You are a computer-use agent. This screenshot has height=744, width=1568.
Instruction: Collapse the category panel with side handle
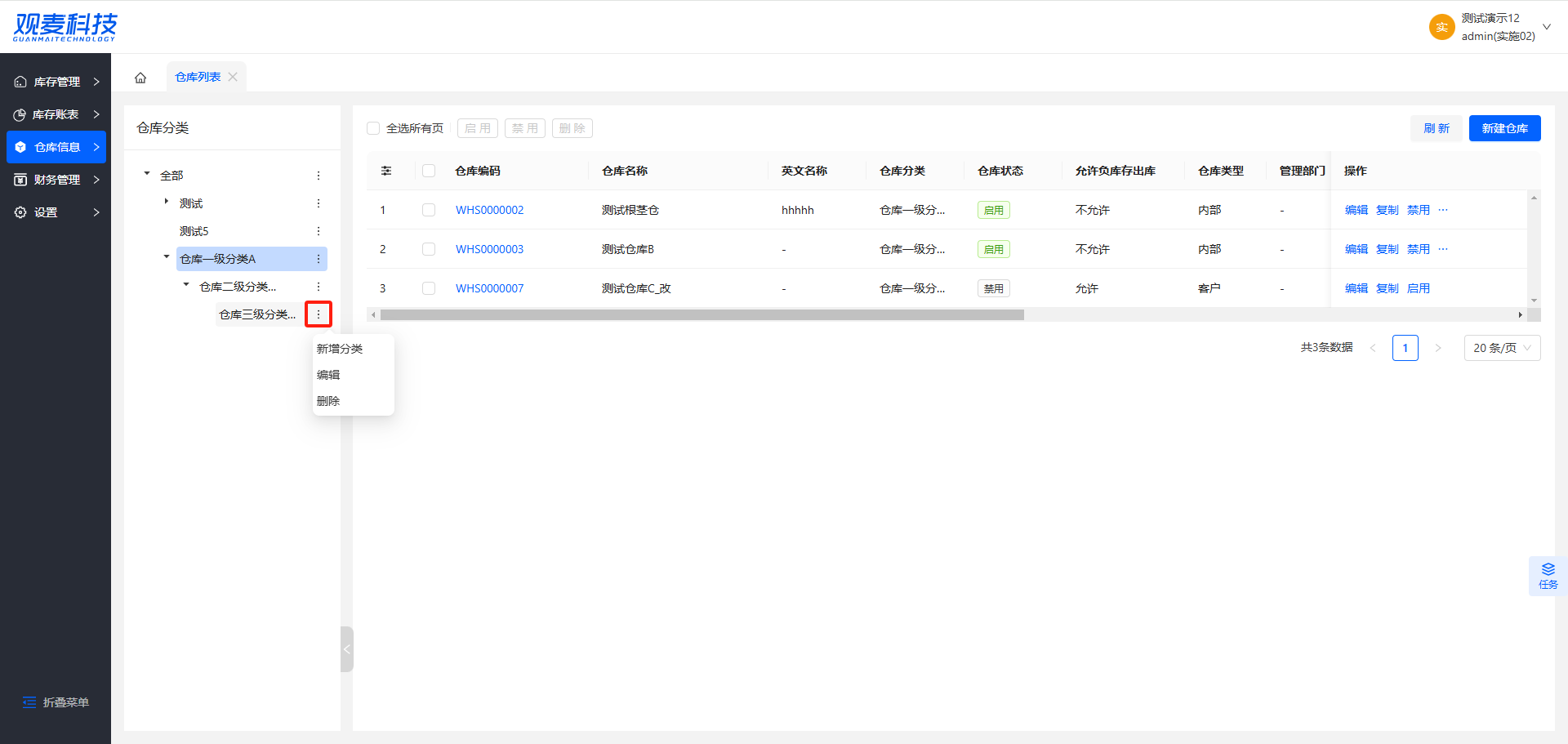[x=346, y=649]
